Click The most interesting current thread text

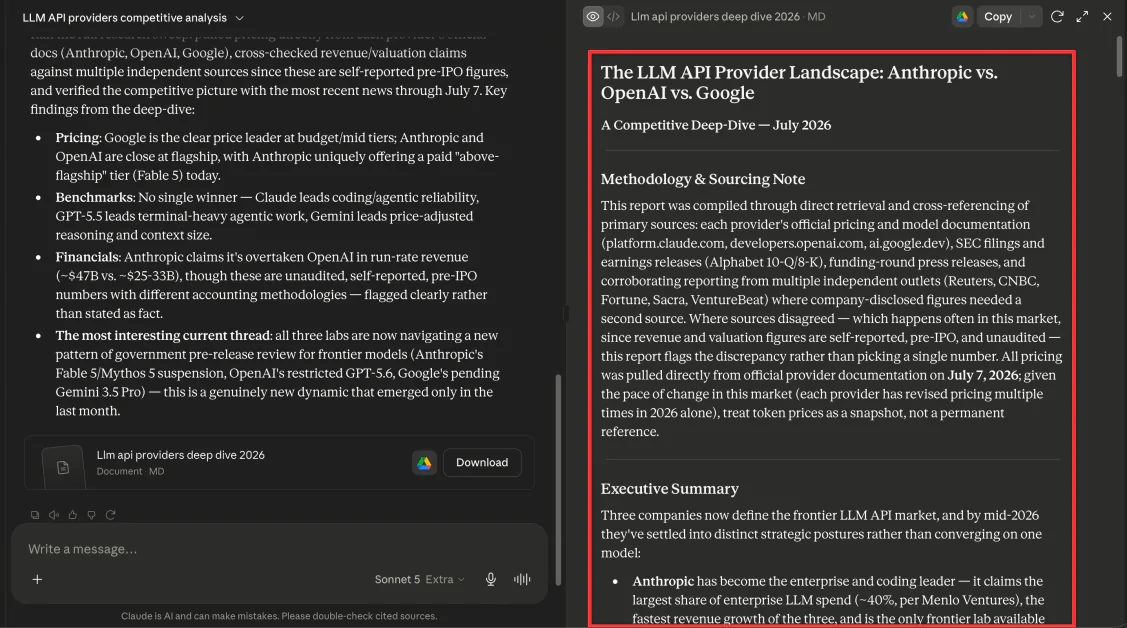point(163,336)
